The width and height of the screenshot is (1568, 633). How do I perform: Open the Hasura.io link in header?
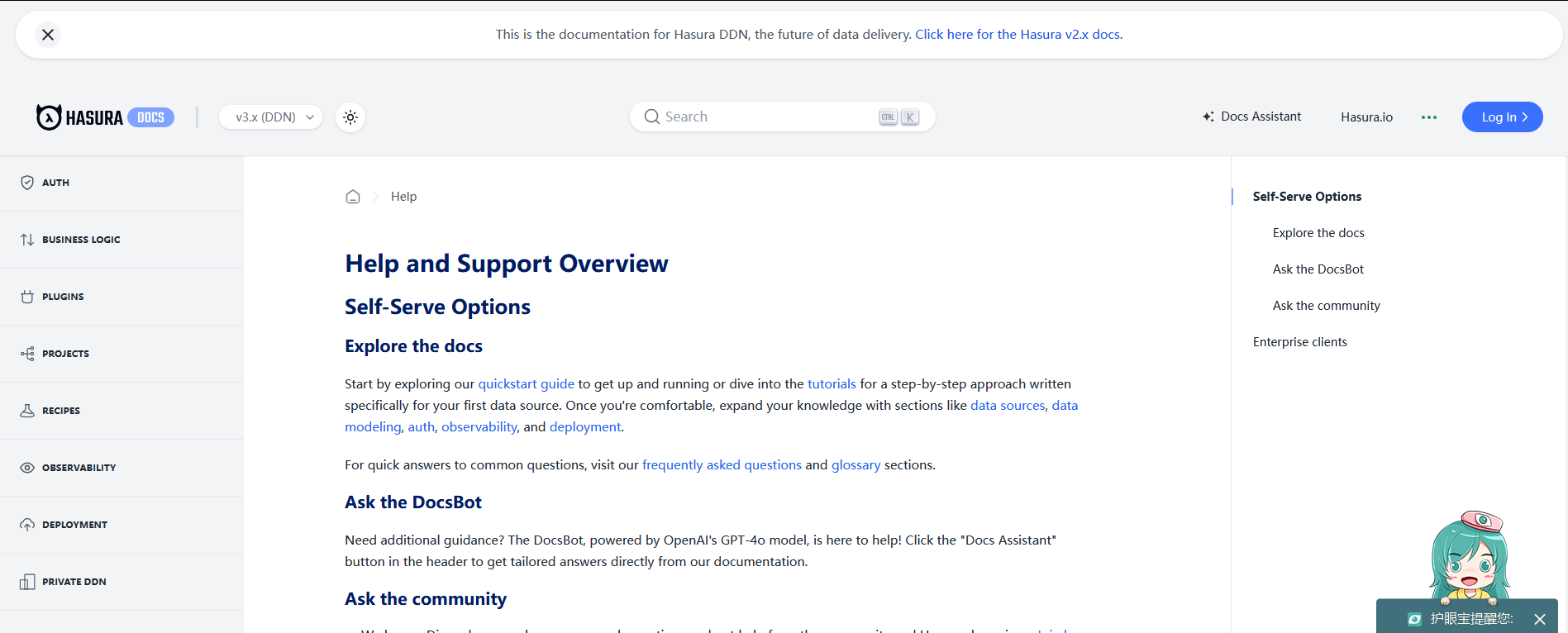click(1366, 117)
